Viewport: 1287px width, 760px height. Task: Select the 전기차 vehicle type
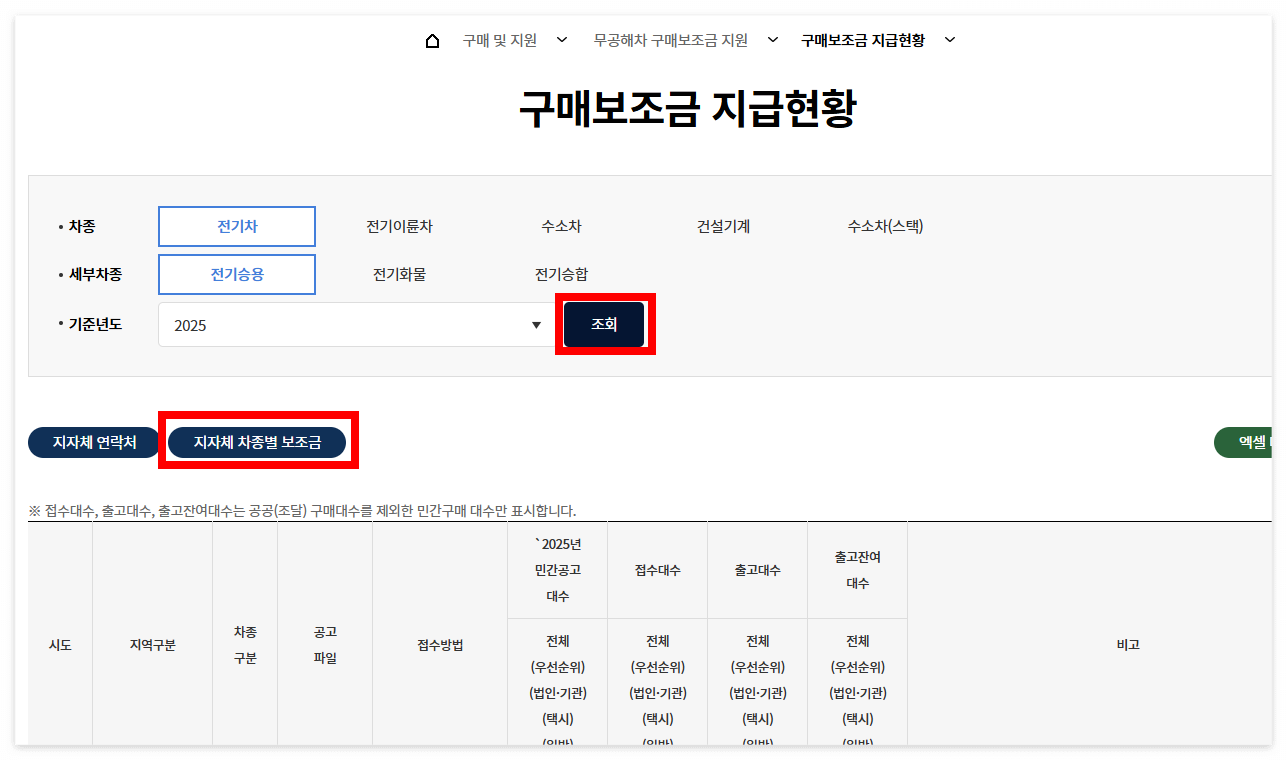[236, 226]
